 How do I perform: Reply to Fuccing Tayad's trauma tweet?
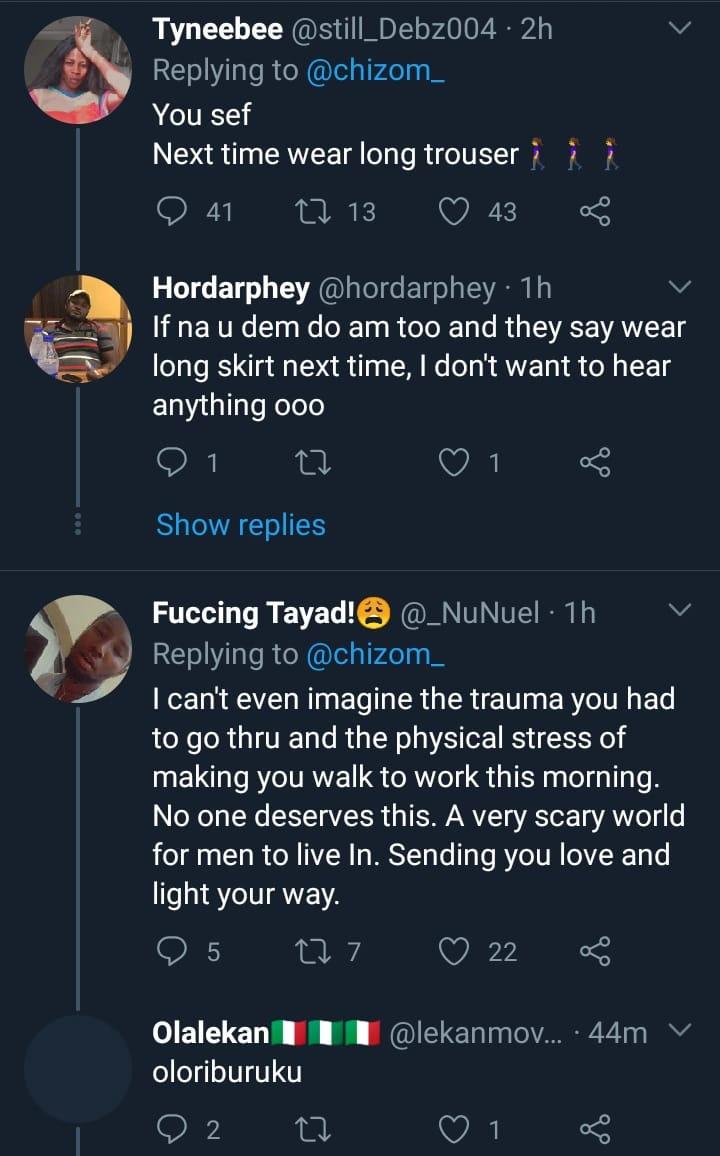(x=173, y=951)
